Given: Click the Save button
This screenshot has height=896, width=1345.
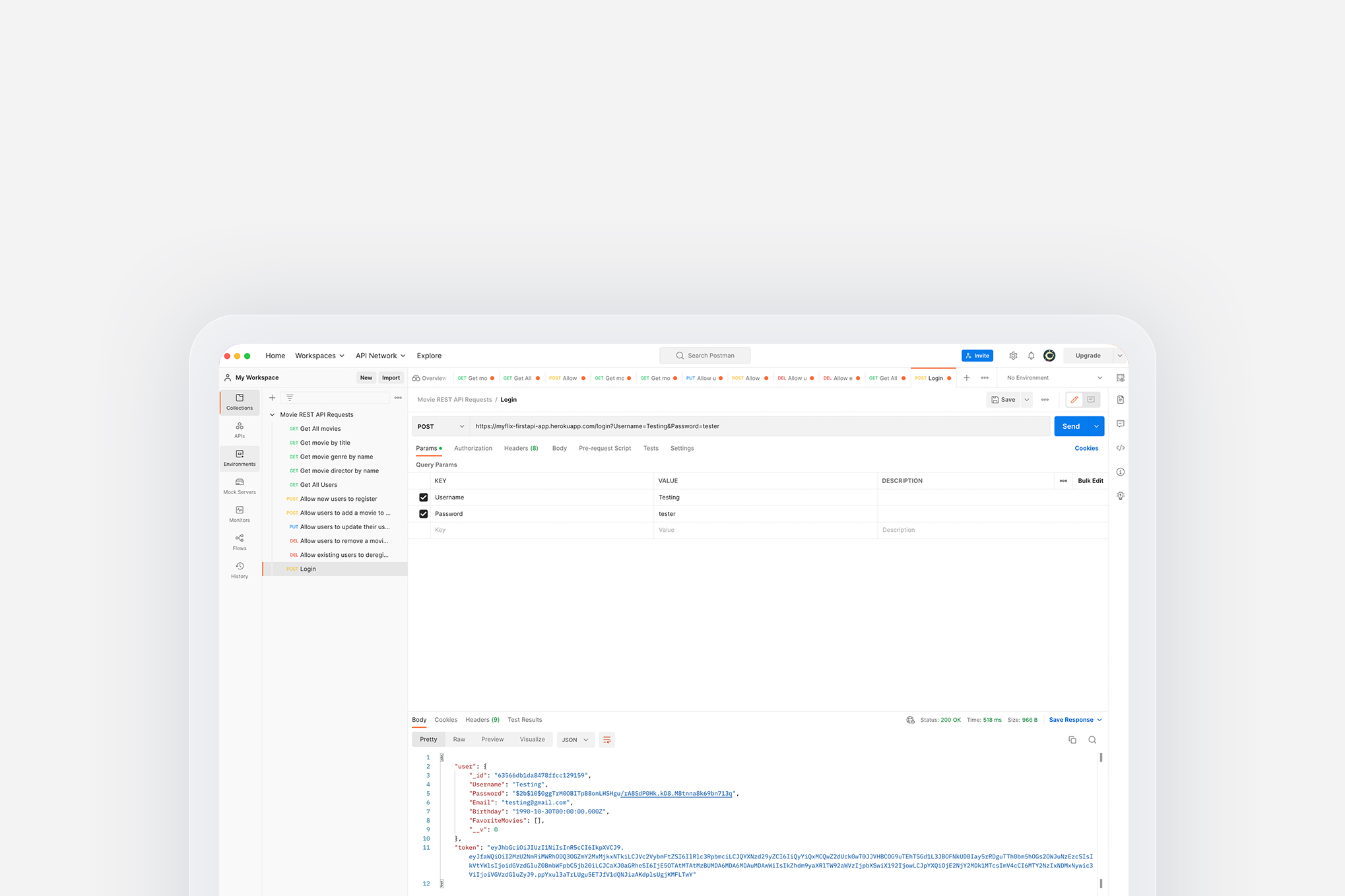Looking at the screenshot, I should pos(1003,400).
